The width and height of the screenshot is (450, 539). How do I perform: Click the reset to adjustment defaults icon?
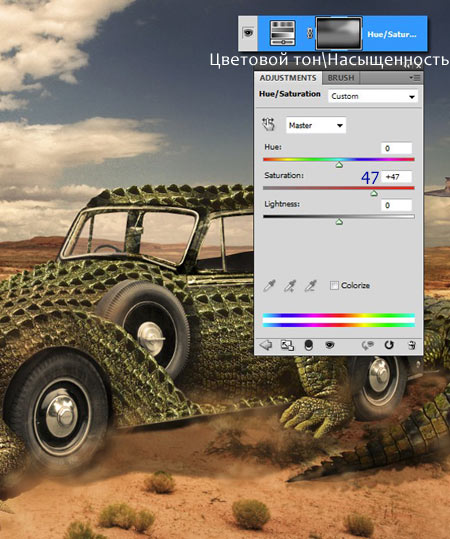[x=389, y=345]
